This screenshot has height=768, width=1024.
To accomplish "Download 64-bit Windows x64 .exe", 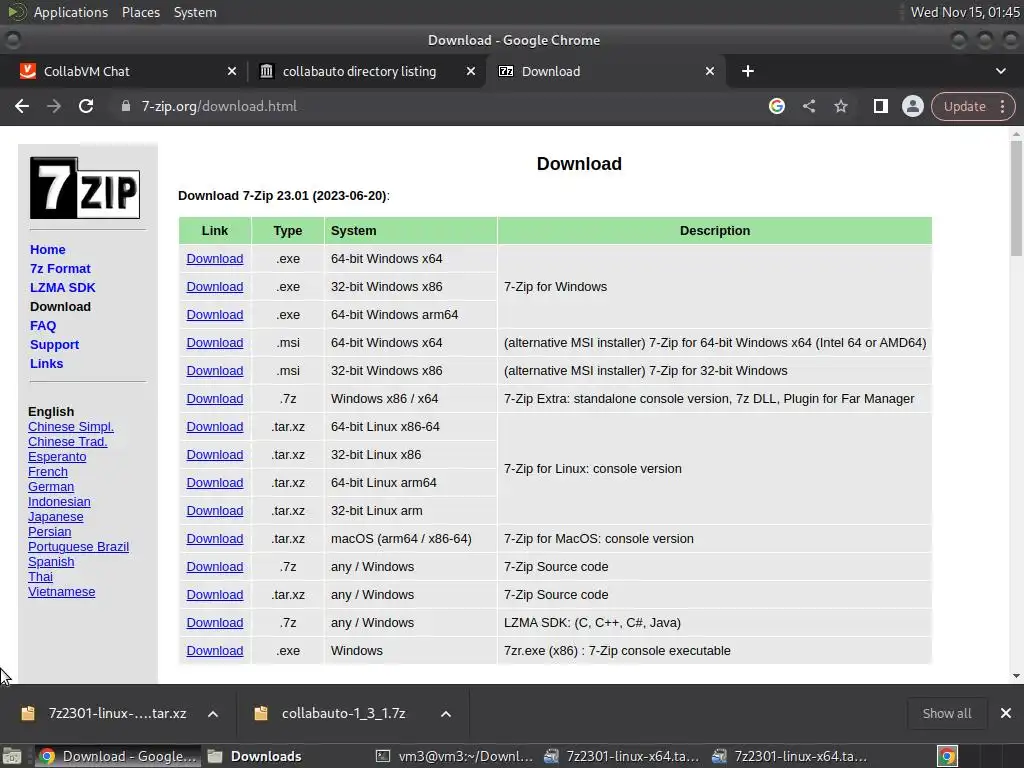I will [x=215, y=259].
